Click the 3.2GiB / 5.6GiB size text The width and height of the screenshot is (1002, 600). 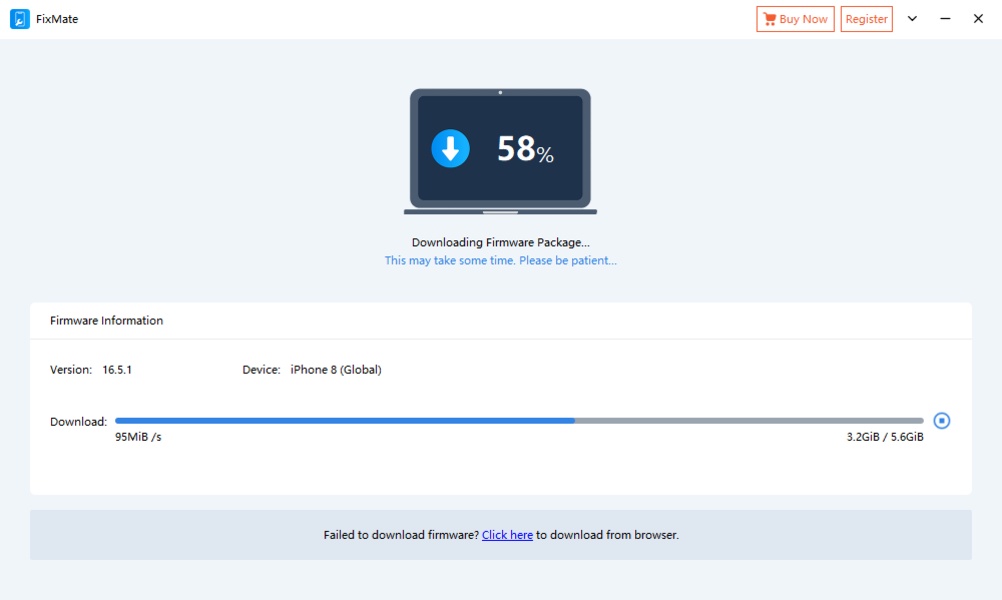point(885,437)
